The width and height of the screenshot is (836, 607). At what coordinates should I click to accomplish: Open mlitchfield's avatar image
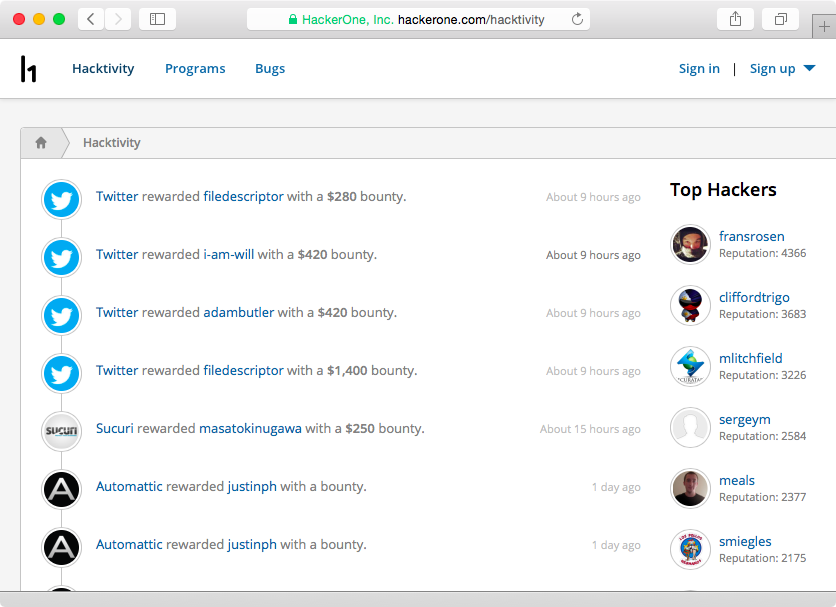690,366
